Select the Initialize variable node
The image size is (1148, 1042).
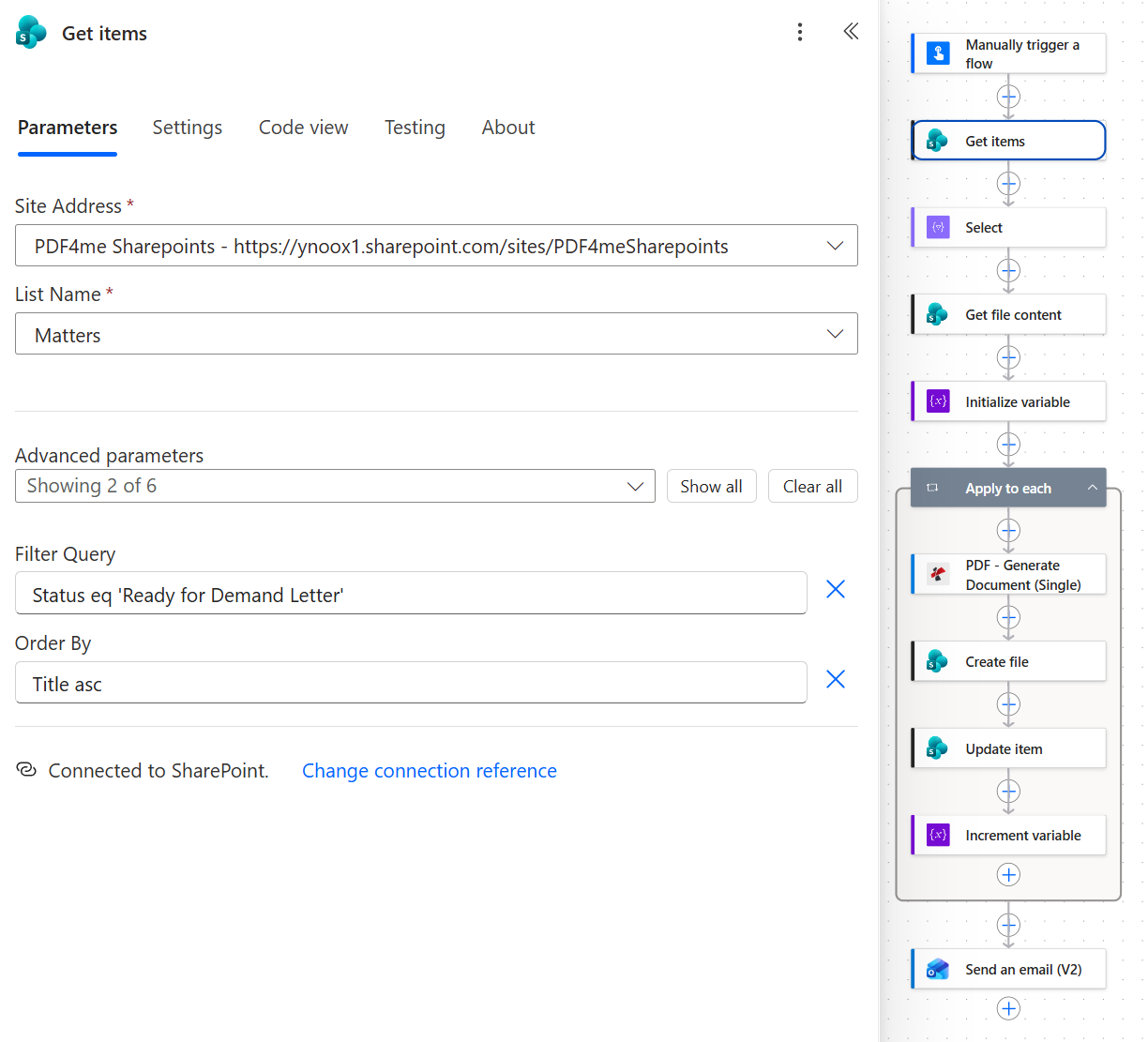[x=1008, y=401]
